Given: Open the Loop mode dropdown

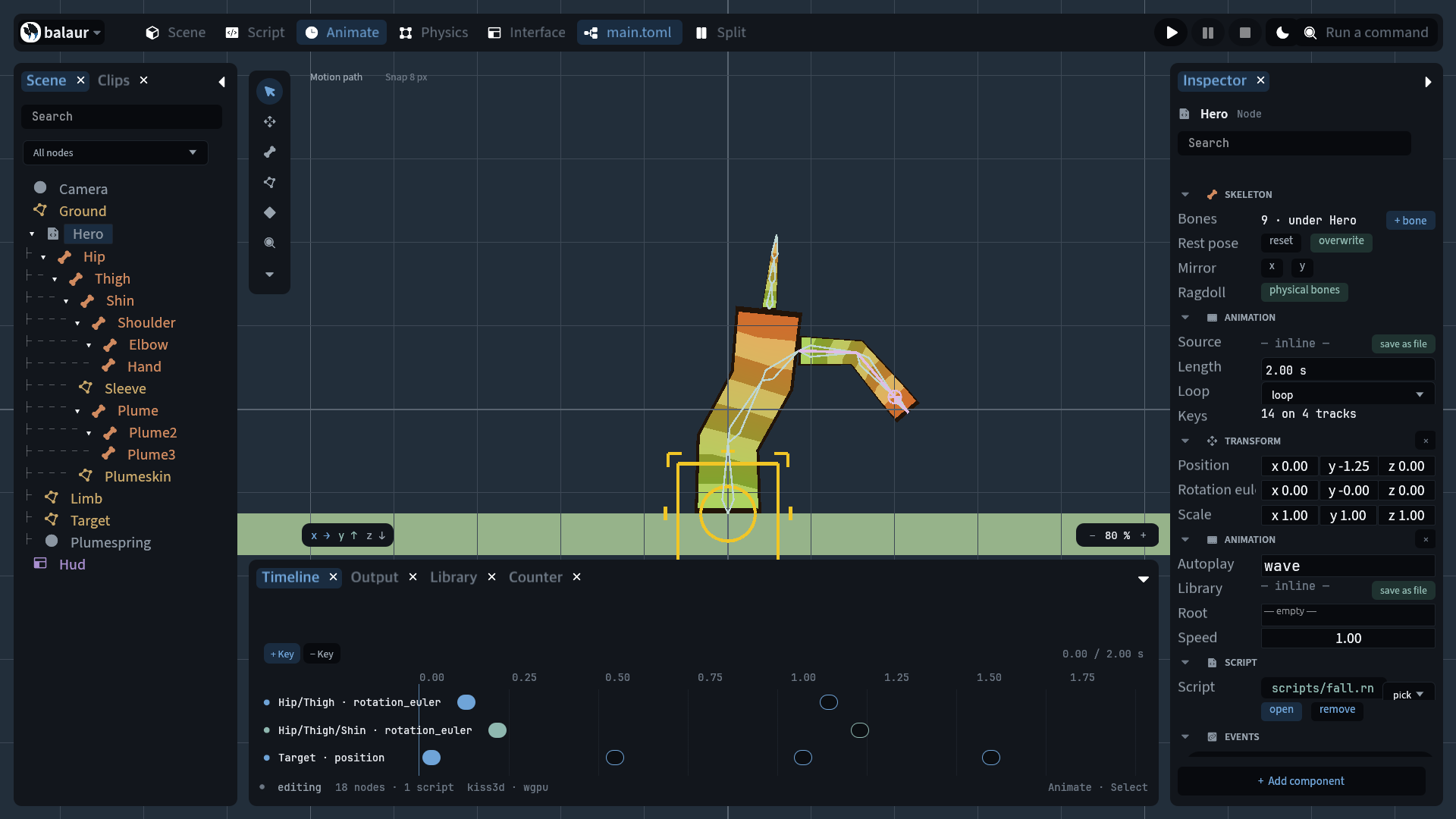Looking at the screenshot, I should click(1348, 394).
